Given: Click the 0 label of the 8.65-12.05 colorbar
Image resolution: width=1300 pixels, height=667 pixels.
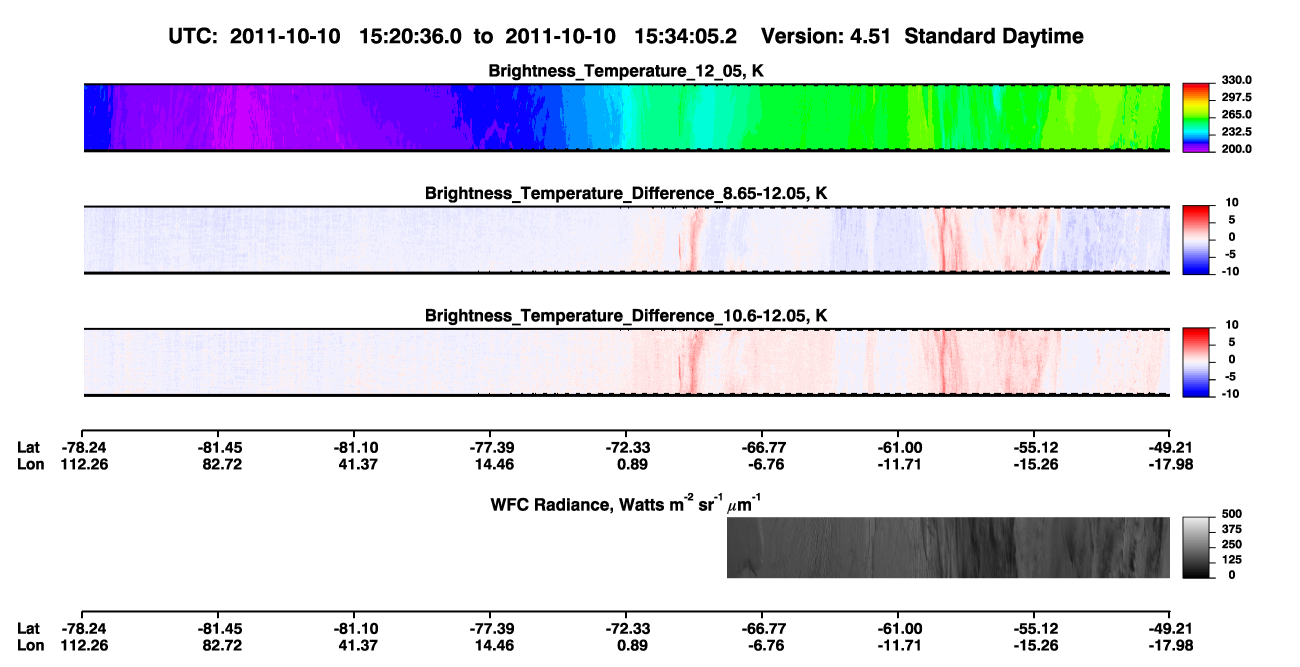Looking at the screenshot, I should [x=1232, y=237].
